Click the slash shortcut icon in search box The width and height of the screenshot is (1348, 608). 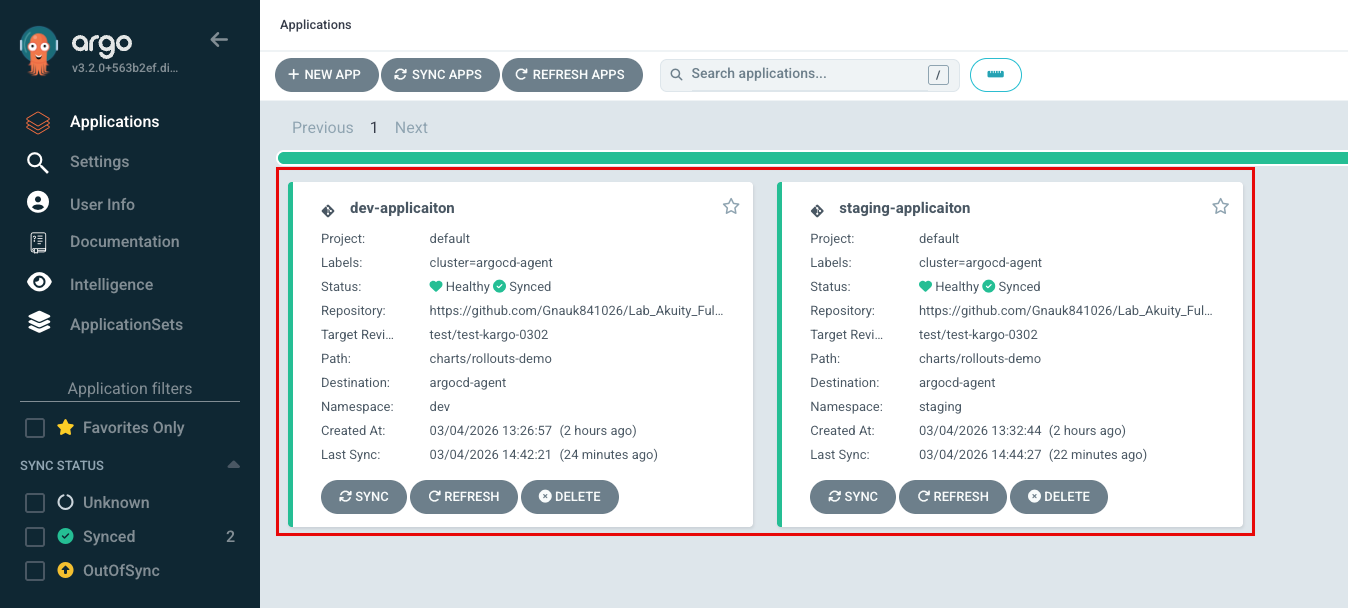[938, 75]
